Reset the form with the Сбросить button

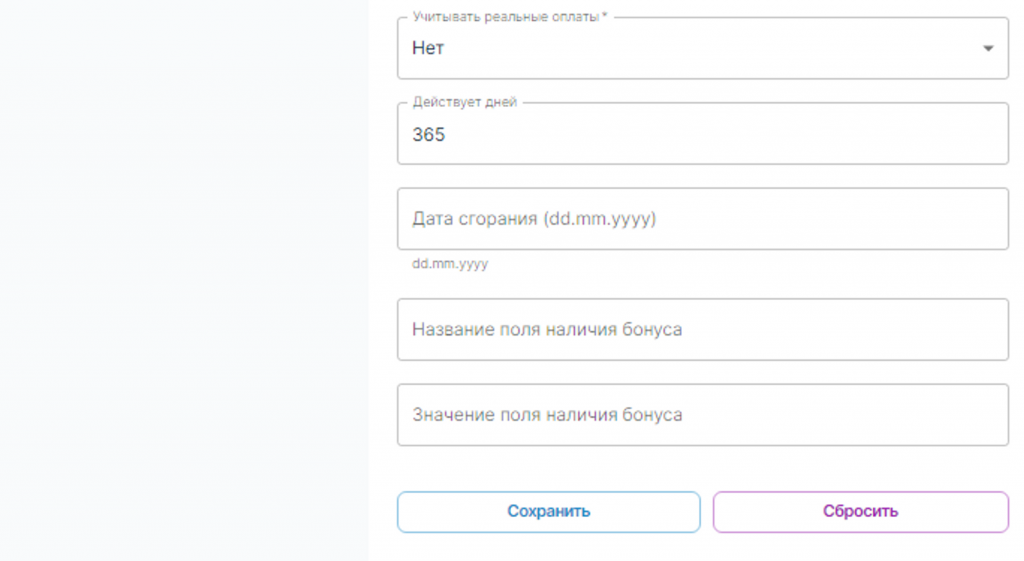tap(861, 512)
